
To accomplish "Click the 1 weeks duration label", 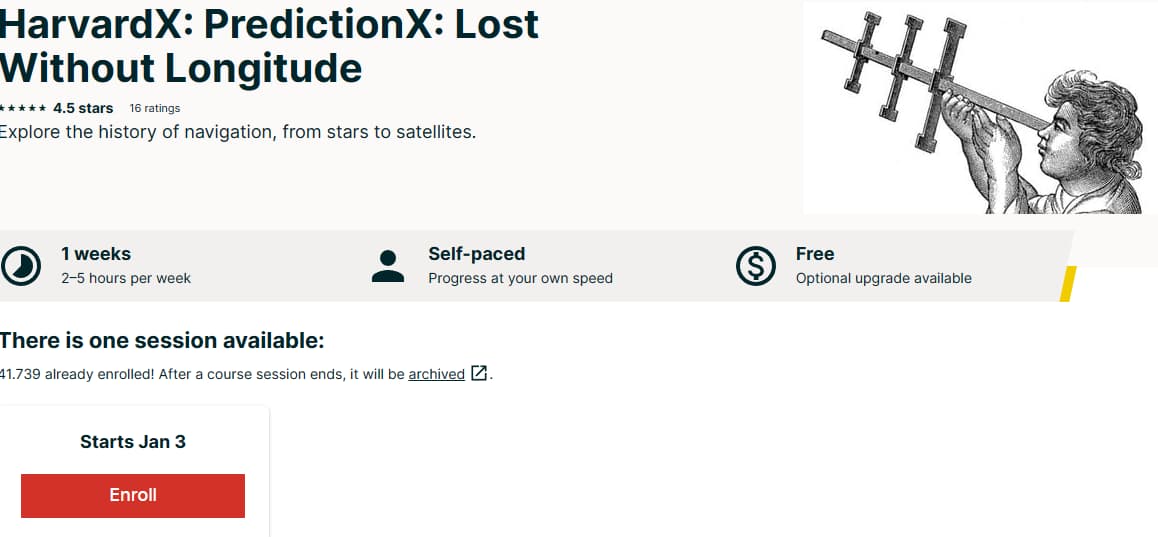I will coord(96,254).
